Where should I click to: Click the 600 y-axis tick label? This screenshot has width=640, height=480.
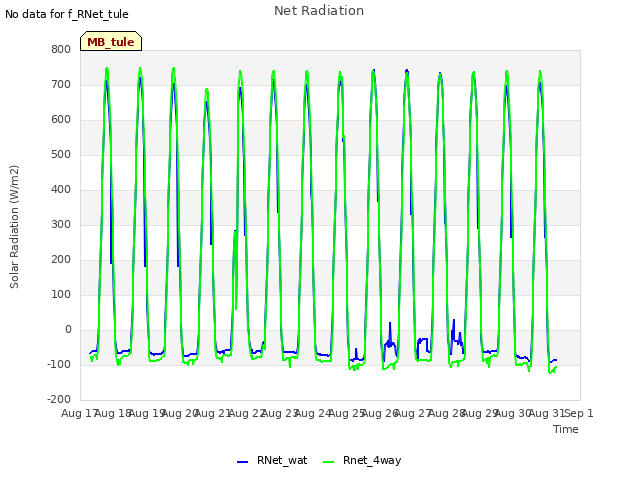point(61,120)
